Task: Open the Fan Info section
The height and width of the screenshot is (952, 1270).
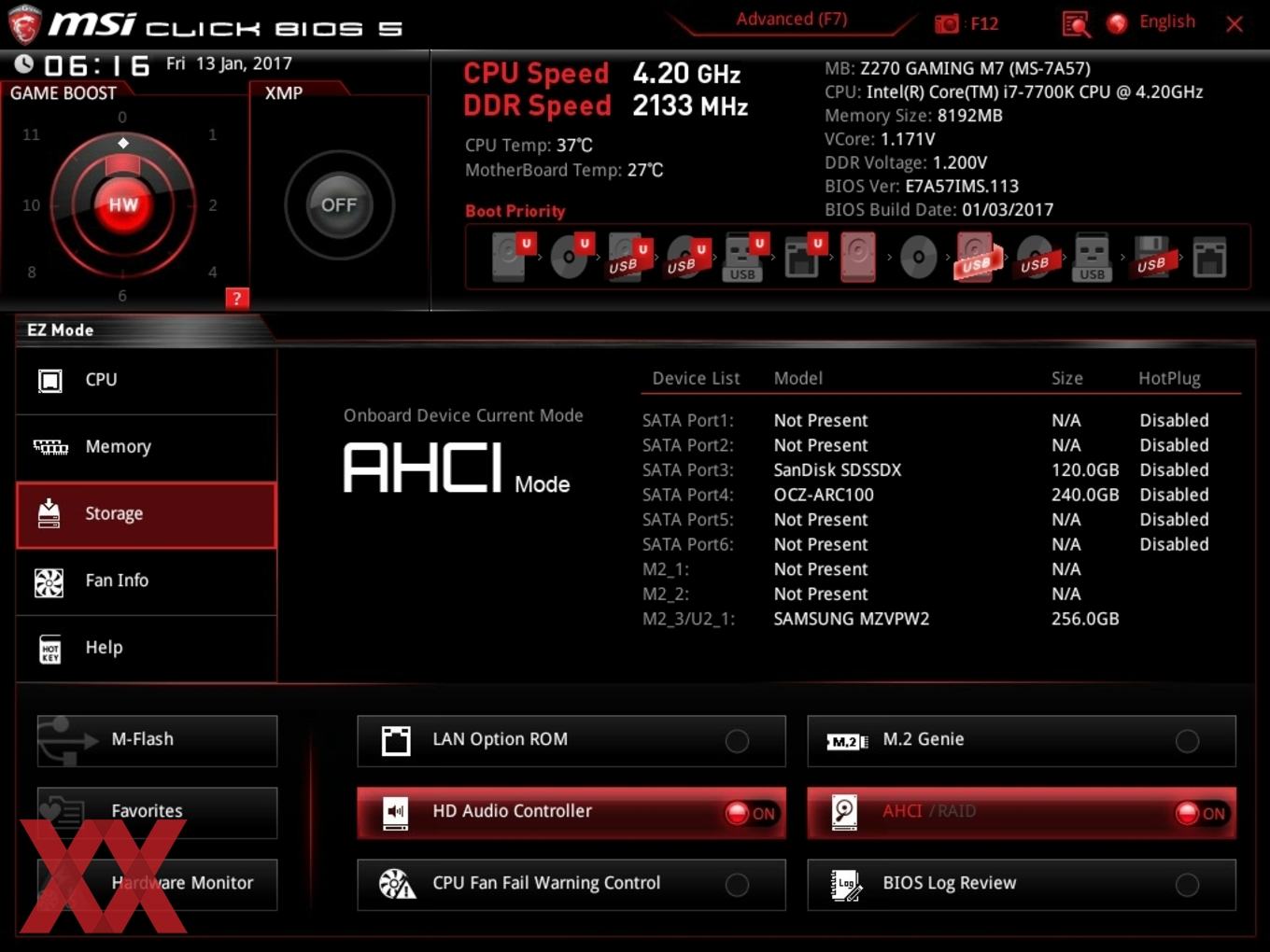Action: (147, 581)
